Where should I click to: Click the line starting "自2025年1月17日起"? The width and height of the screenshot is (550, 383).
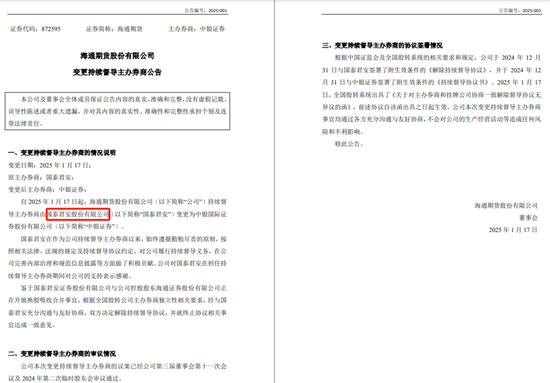pos(123,202)
